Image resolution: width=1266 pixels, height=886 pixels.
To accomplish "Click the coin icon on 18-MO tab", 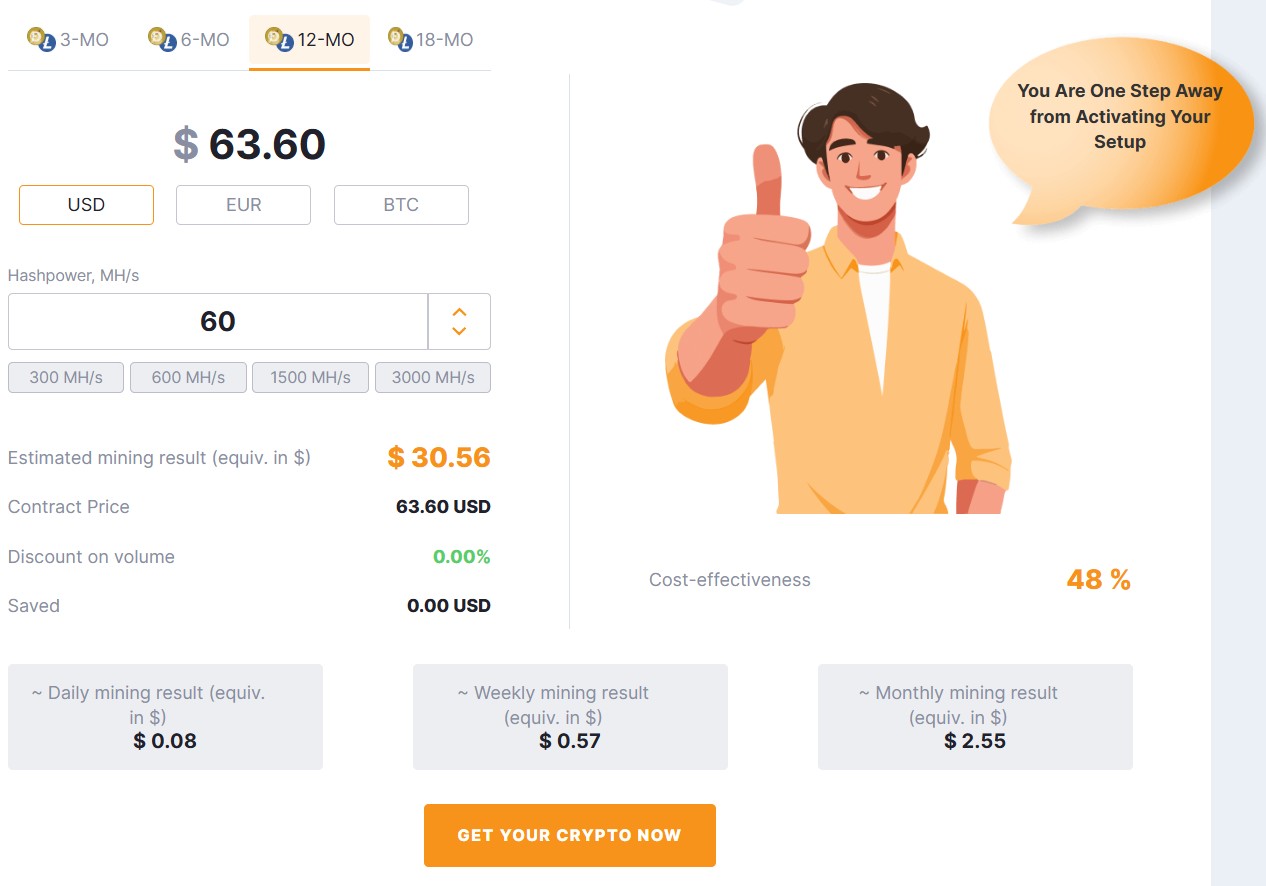I will [400, 40].
